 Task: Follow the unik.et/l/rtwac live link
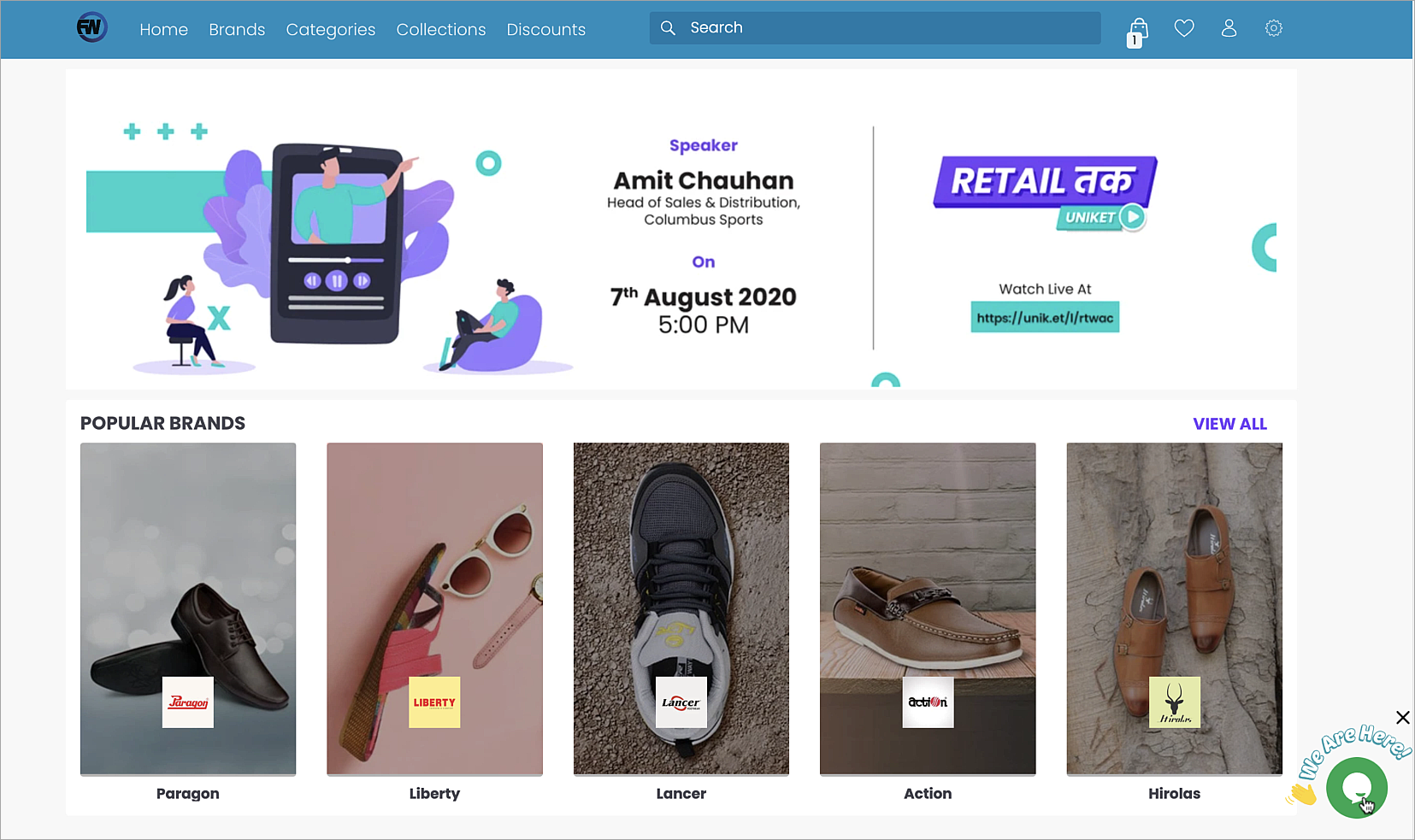pos(1045,318)
